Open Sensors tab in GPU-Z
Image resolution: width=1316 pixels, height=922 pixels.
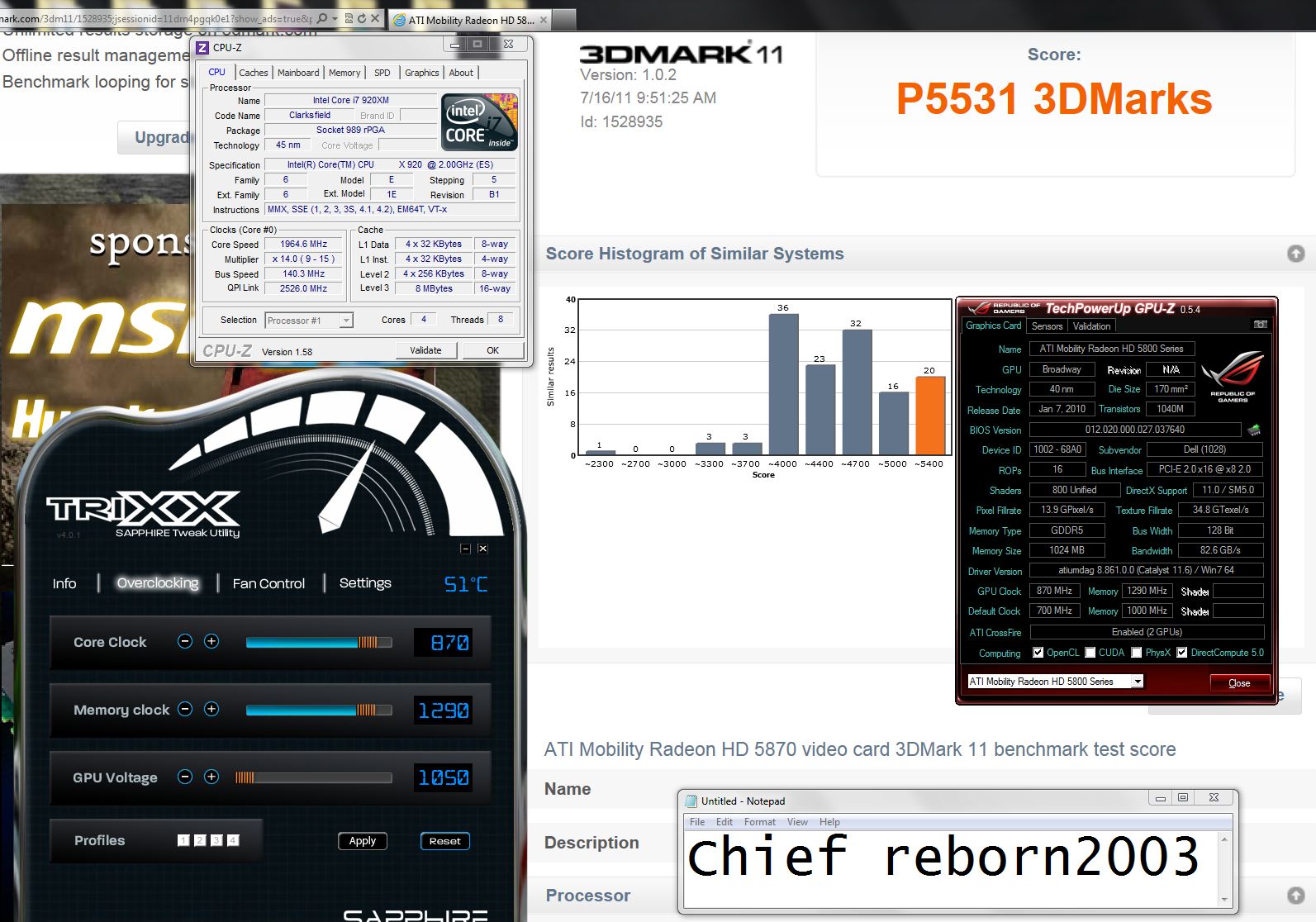tap(1047, 326)
